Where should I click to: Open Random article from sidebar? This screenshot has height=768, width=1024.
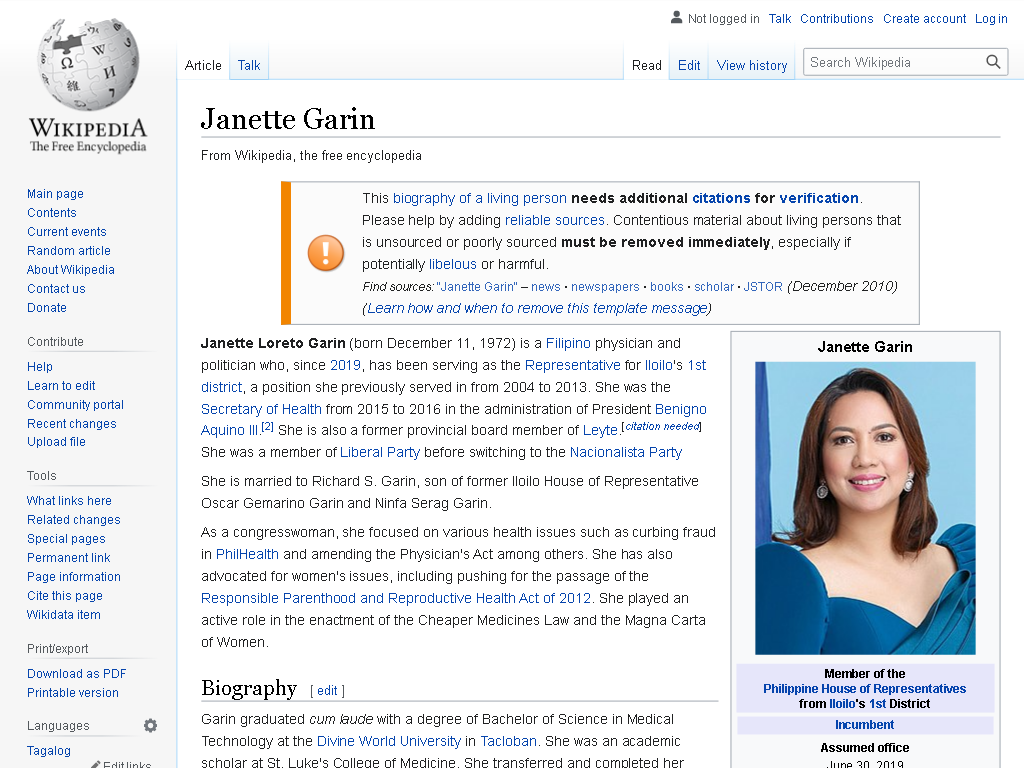[69, 251]
